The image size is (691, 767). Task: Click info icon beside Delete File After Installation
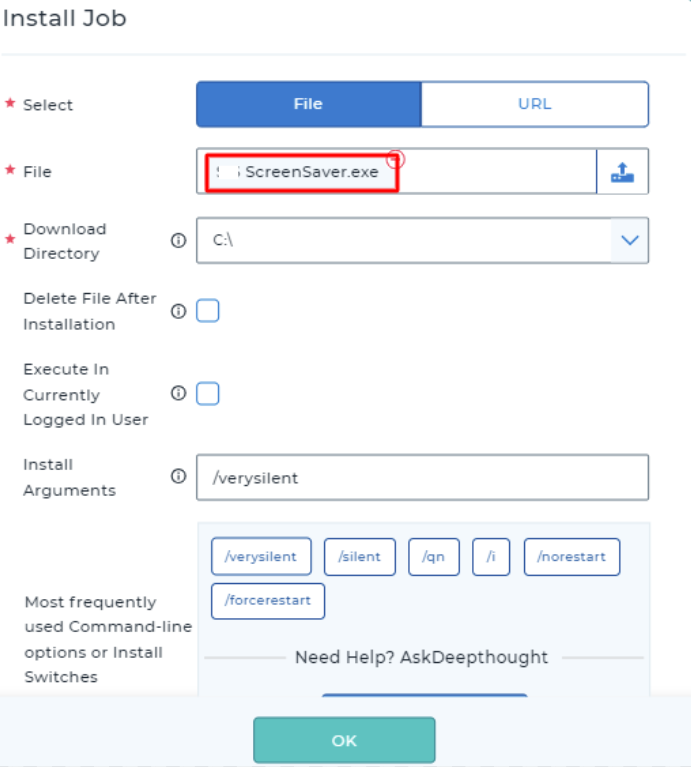(x=178, y=311)
